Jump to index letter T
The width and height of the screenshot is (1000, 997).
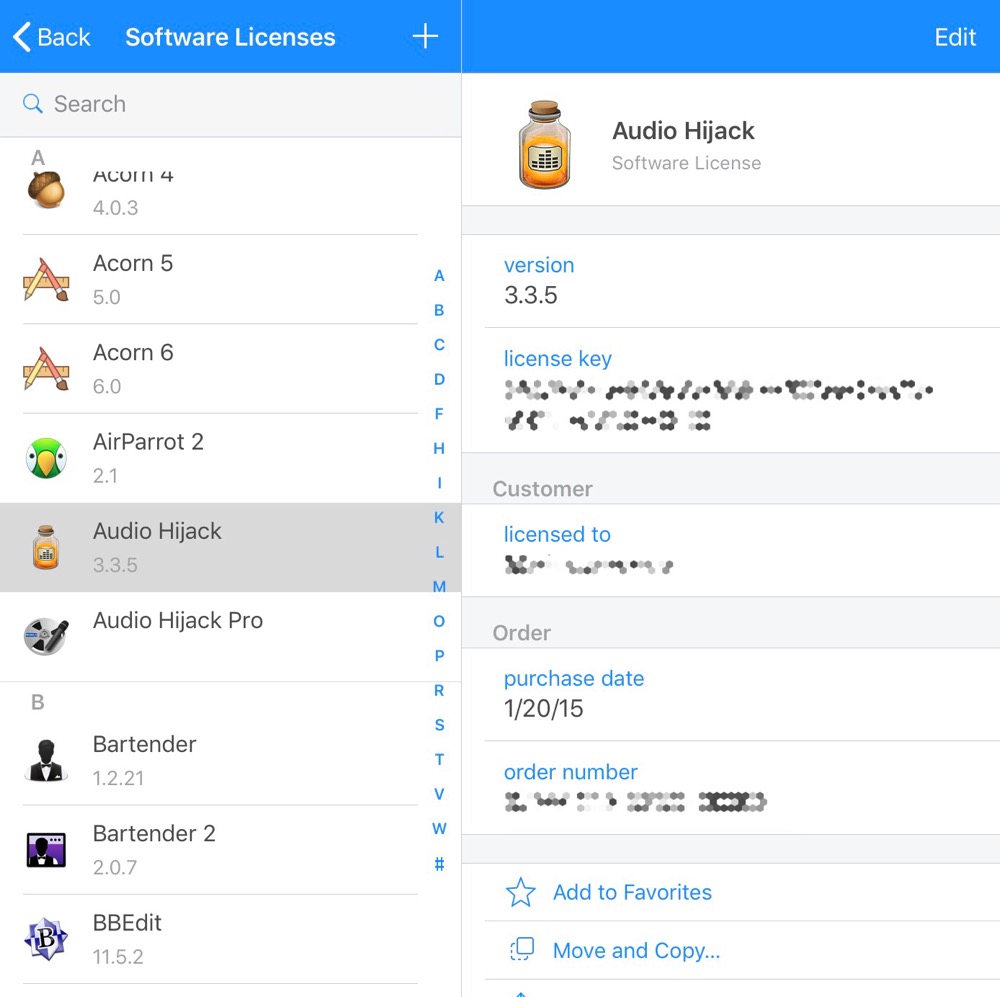pyautogui.click(x=439, y=759)
